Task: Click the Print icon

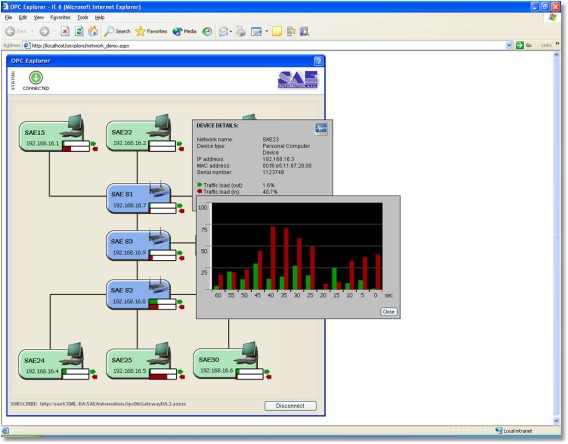Action: 241,32
